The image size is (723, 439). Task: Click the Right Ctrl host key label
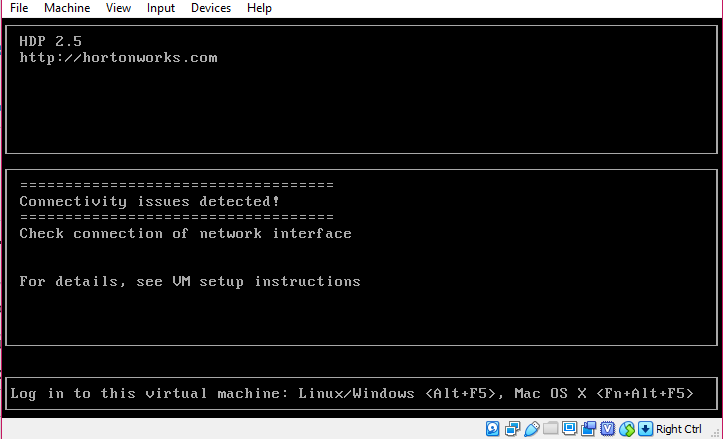[679, 429]
